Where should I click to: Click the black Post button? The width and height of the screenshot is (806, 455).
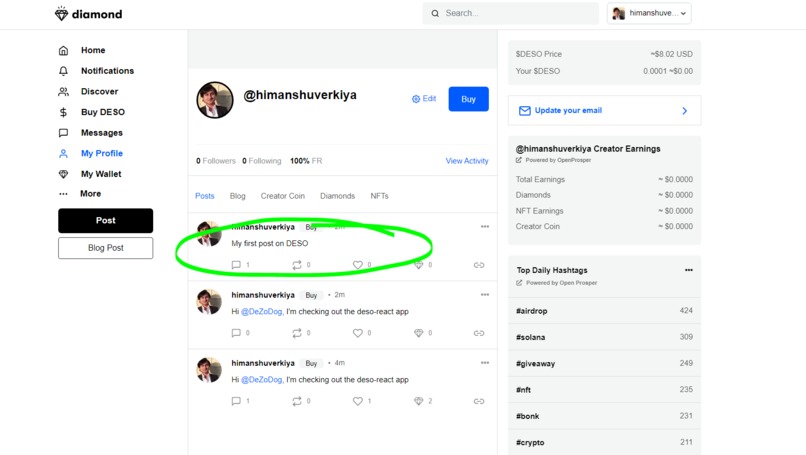[x=105, y=221]
